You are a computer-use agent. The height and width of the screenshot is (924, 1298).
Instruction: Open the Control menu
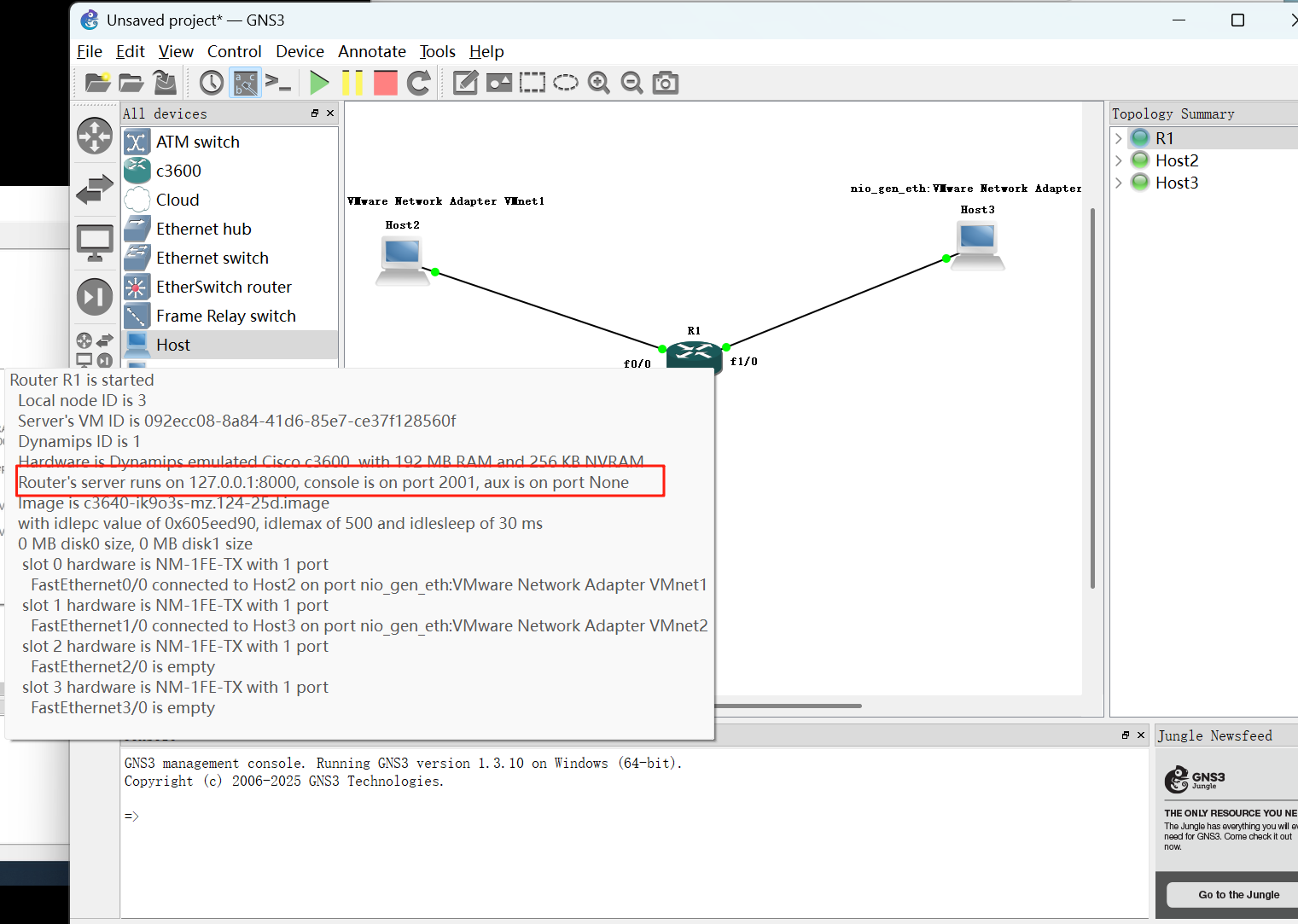235,51
